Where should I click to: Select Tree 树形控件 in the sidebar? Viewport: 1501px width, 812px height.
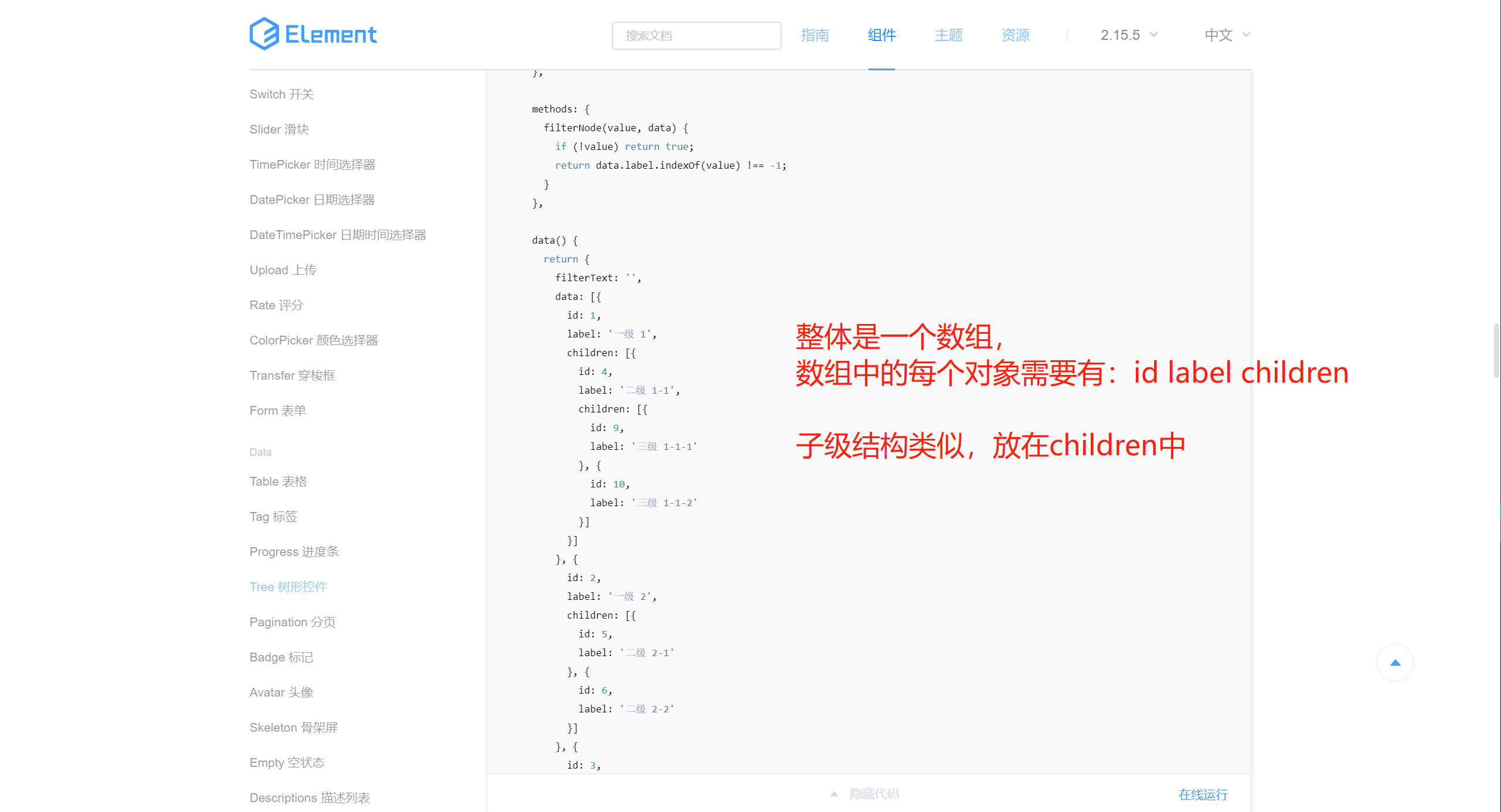pos(288,586)
